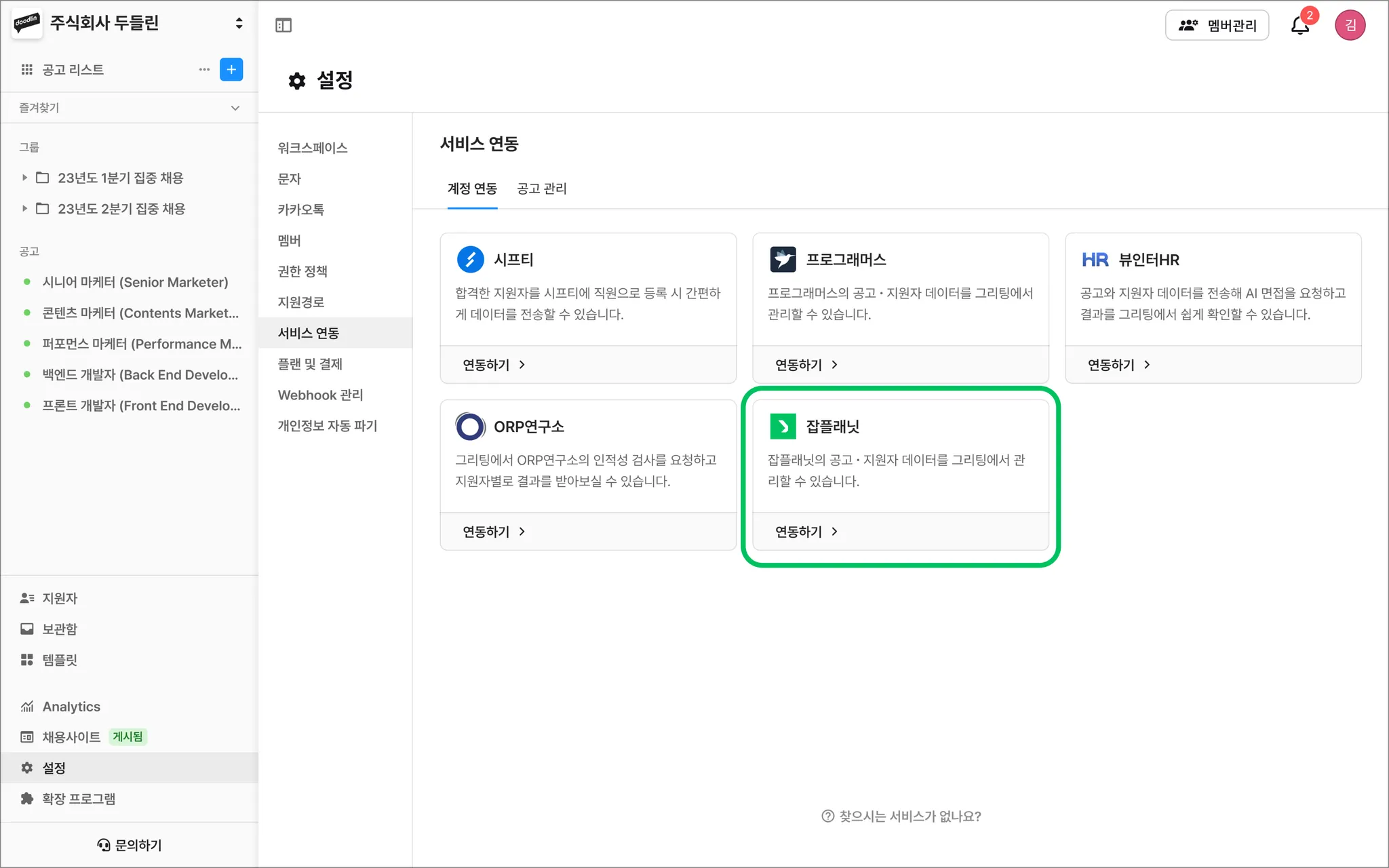Screen dimensions: 1389x868
Task: Click the 잡플래닛 green logo icon
Action: pyautogui.click(x=783, y=426)
